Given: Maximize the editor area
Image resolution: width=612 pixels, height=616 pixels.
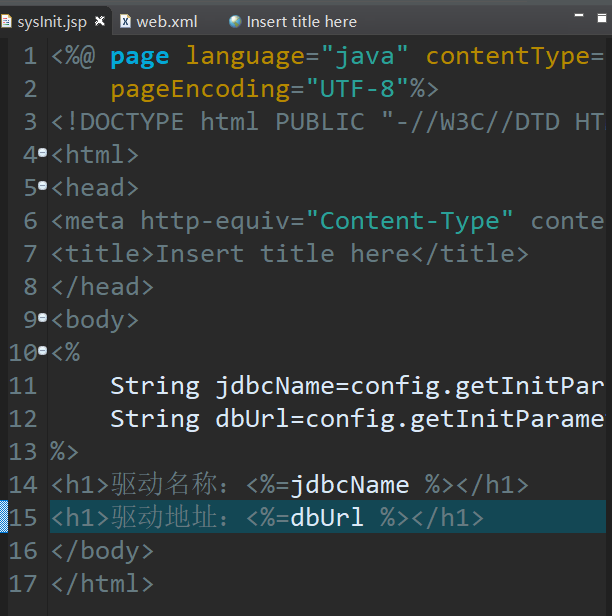Looking at the screenshot, I should coord(602,18).
